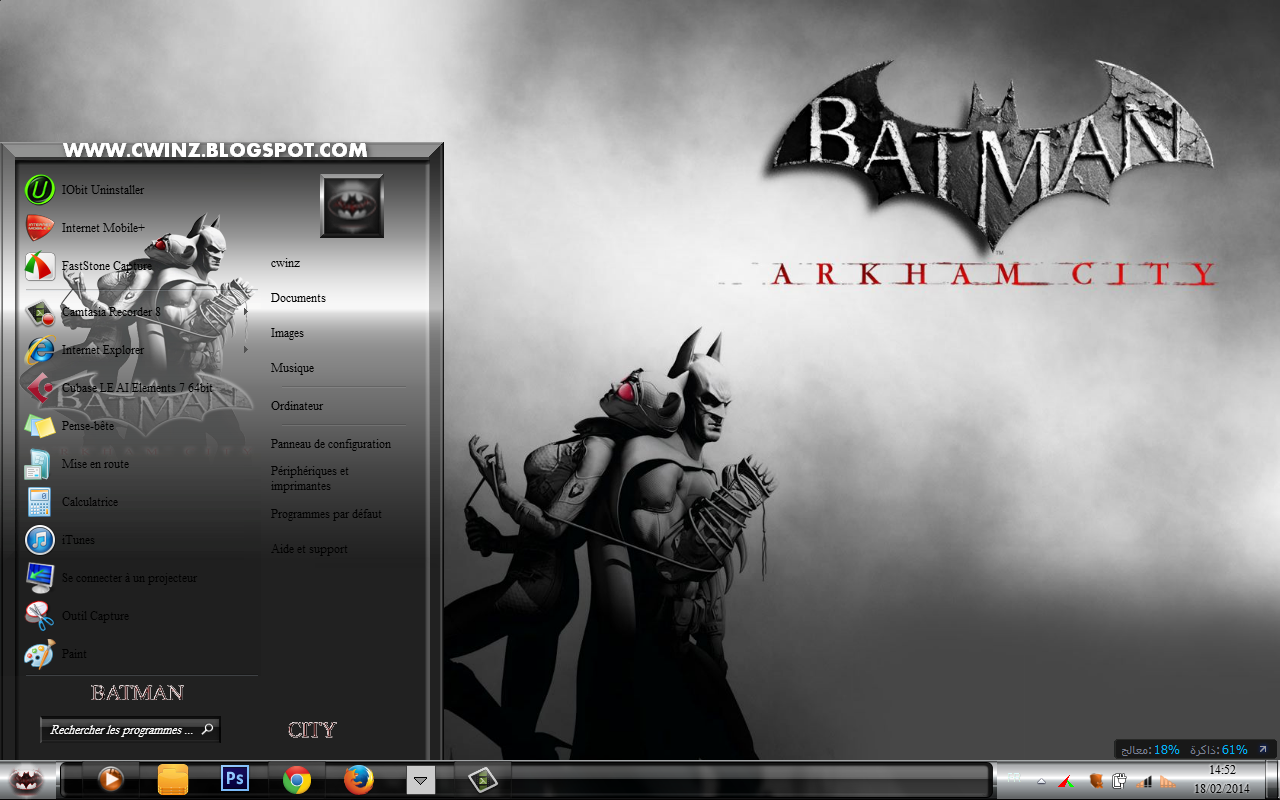
Task: Open Internet Mobile+ program icon
Action: [x=40, y=227]
